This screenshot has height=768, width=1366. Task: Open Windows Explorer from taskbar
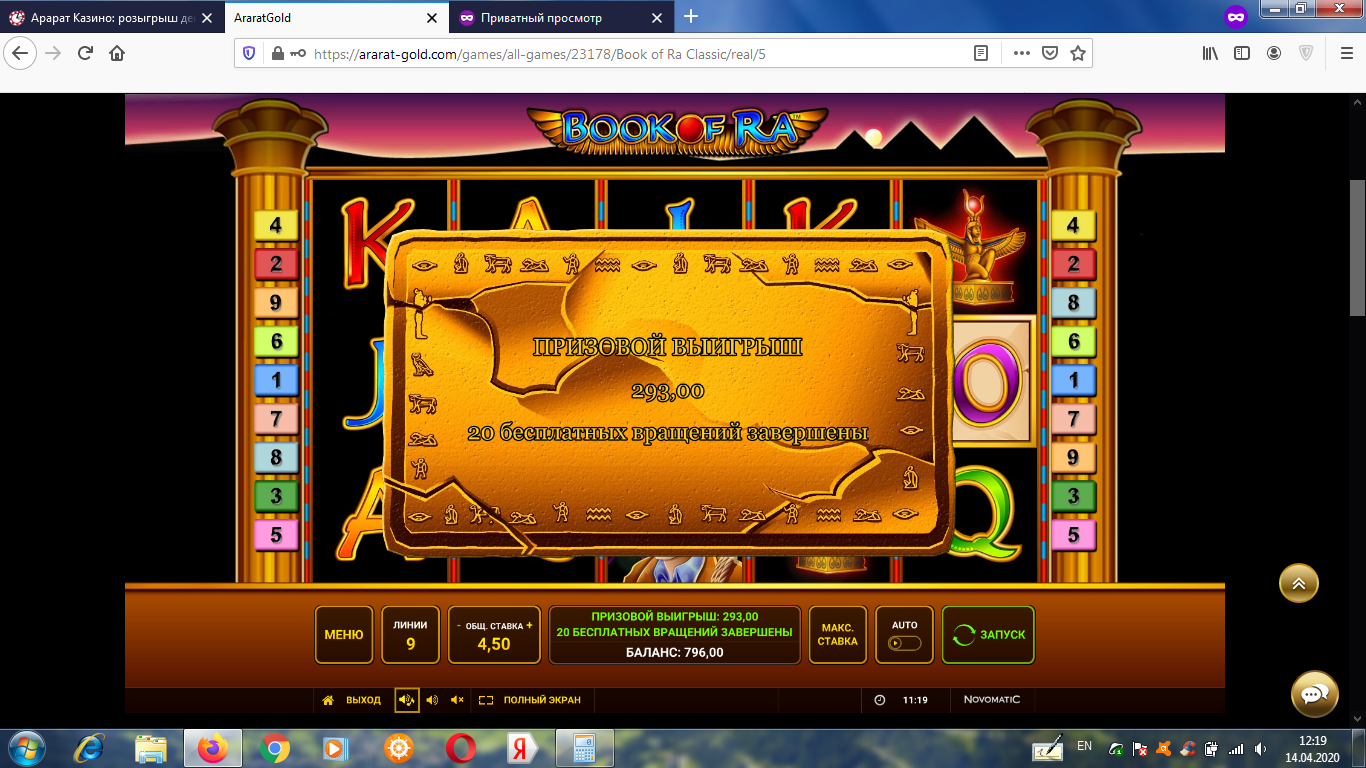151,748
